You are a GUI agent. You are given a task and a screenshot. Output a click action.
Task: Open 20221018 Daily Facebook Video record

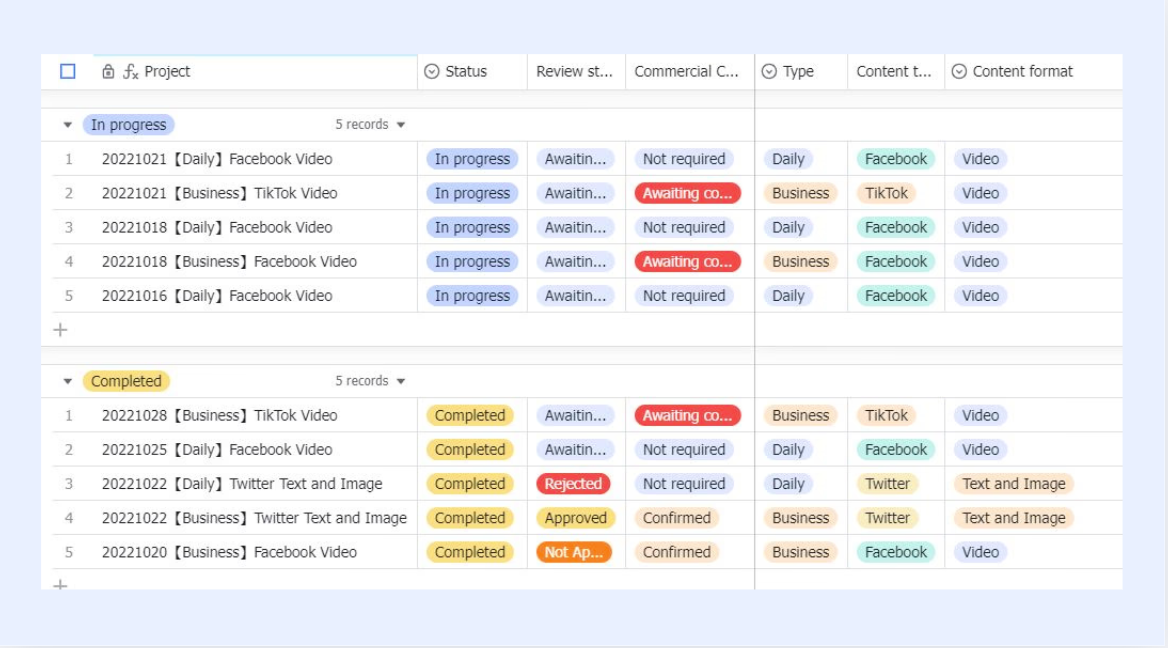(217, 227)
